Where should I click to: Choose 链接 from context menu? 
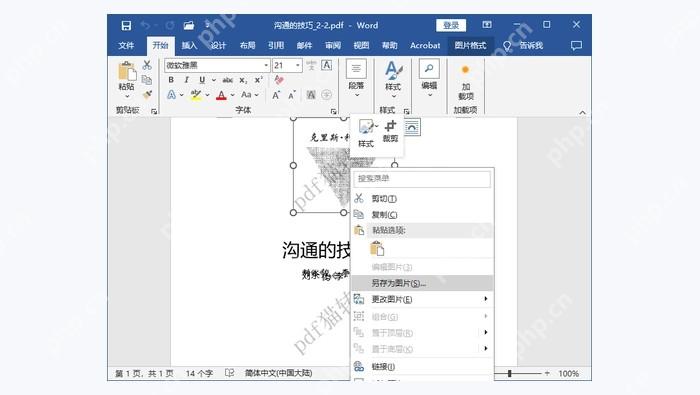click(x=422, y=366)
